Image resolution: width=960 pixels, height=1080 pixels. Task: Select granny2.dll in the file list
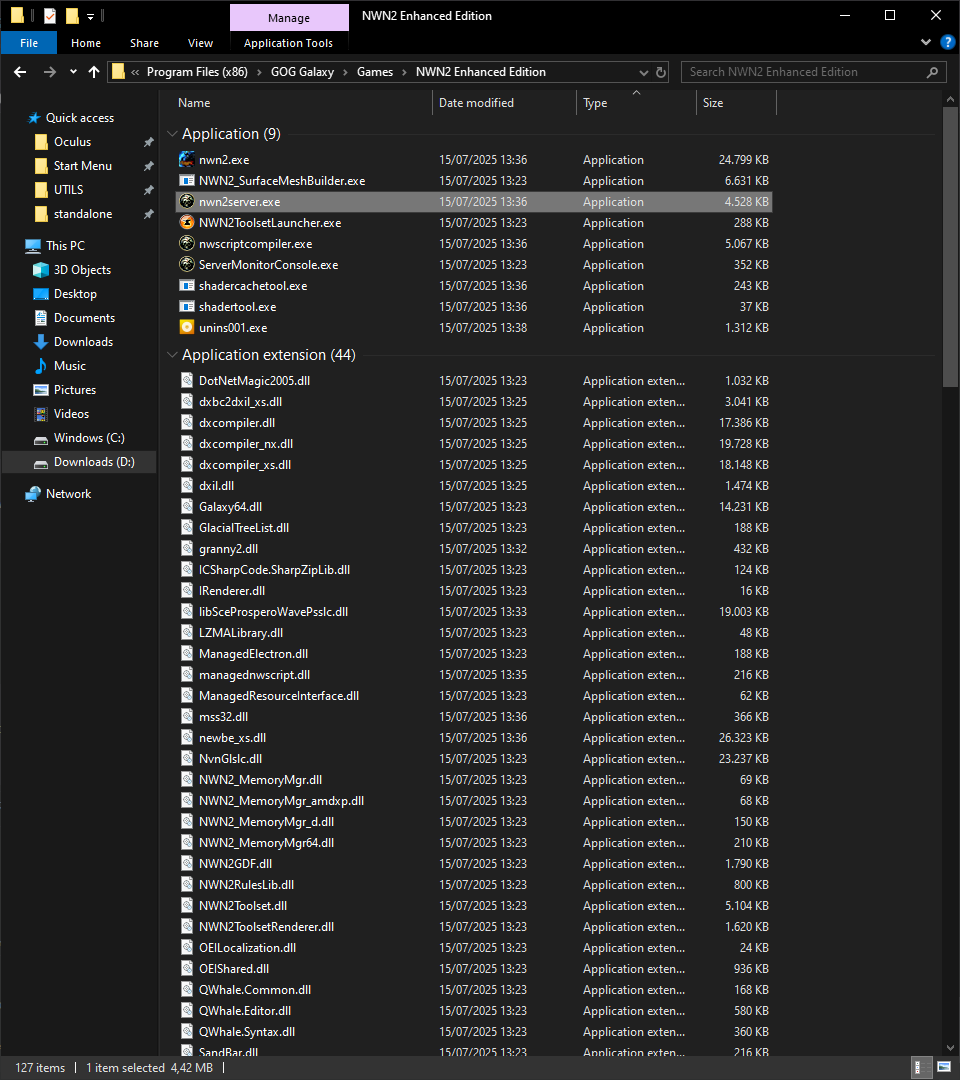[x=228, y=549]
